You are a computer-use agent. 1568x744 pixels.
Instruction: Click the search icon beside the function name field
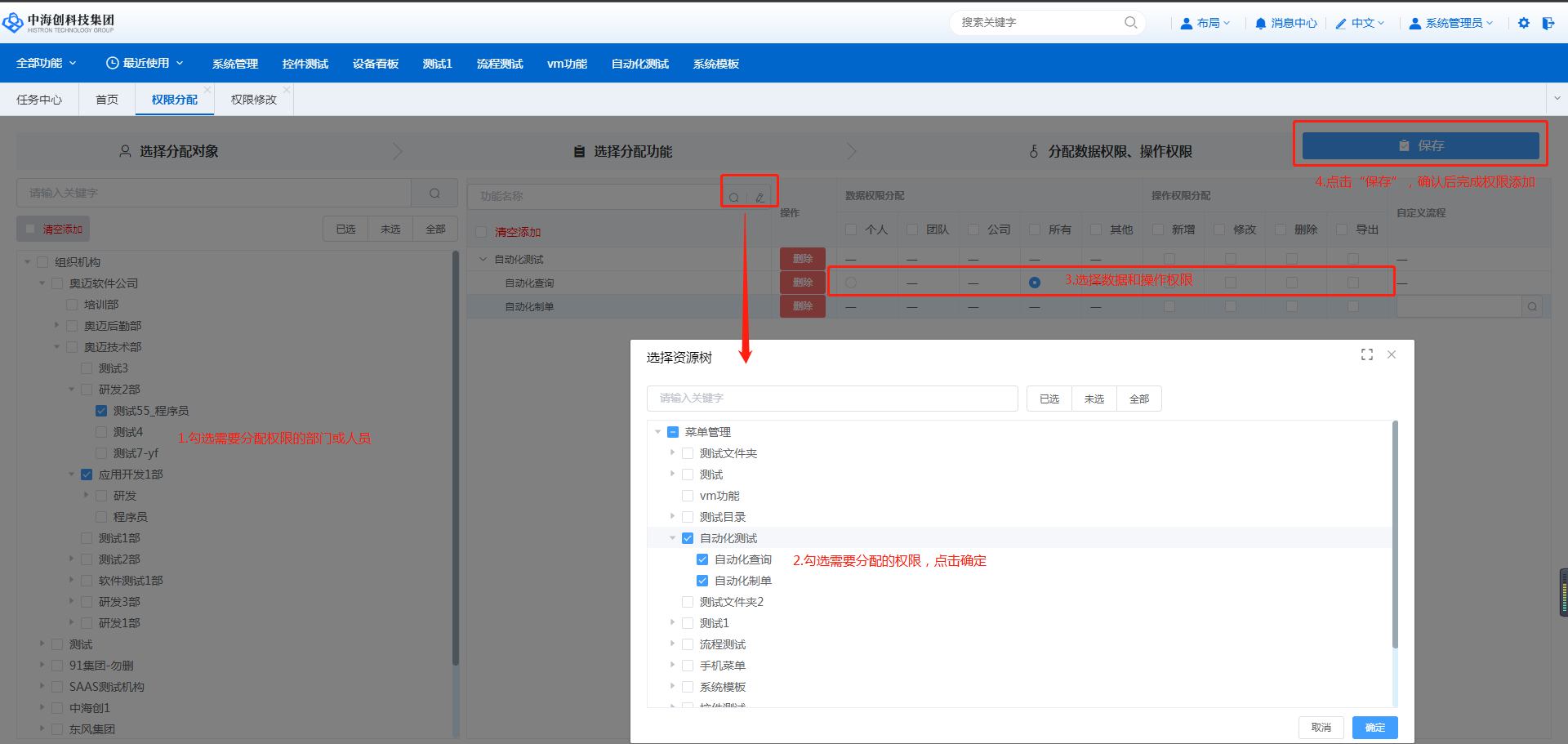[x=733, y=197]
